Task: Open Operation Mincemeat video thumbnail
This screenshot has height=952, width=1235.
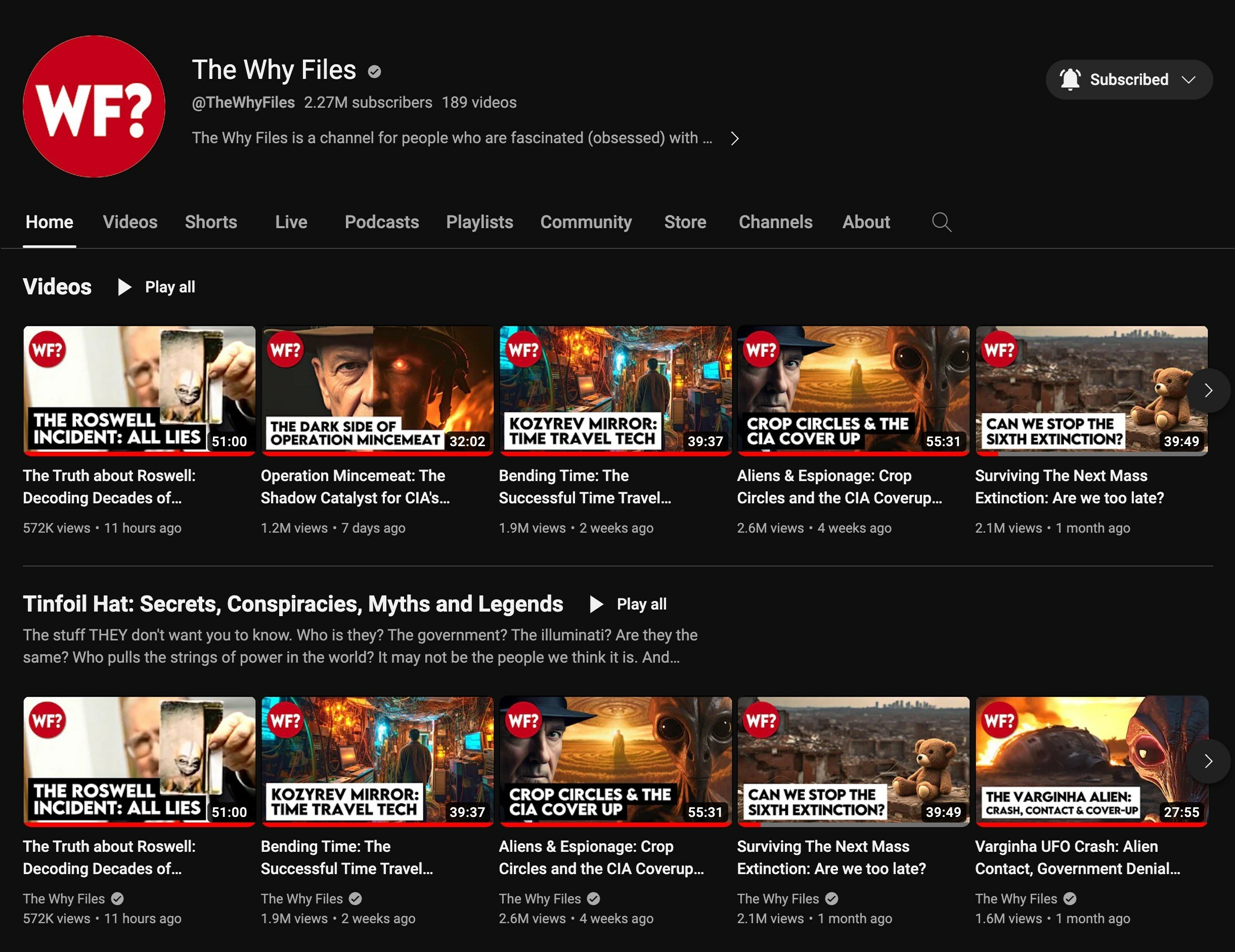Action: coord(377,391)
